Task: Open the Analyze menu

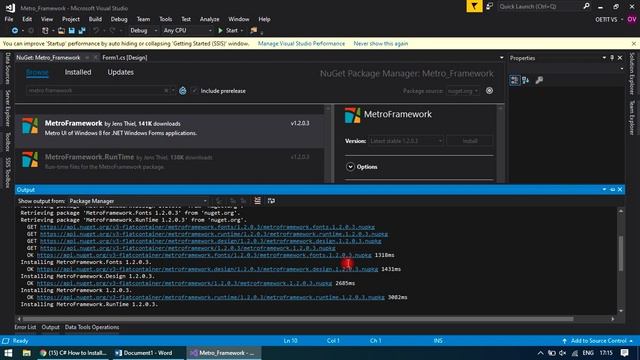Action: tap(209, 19)
